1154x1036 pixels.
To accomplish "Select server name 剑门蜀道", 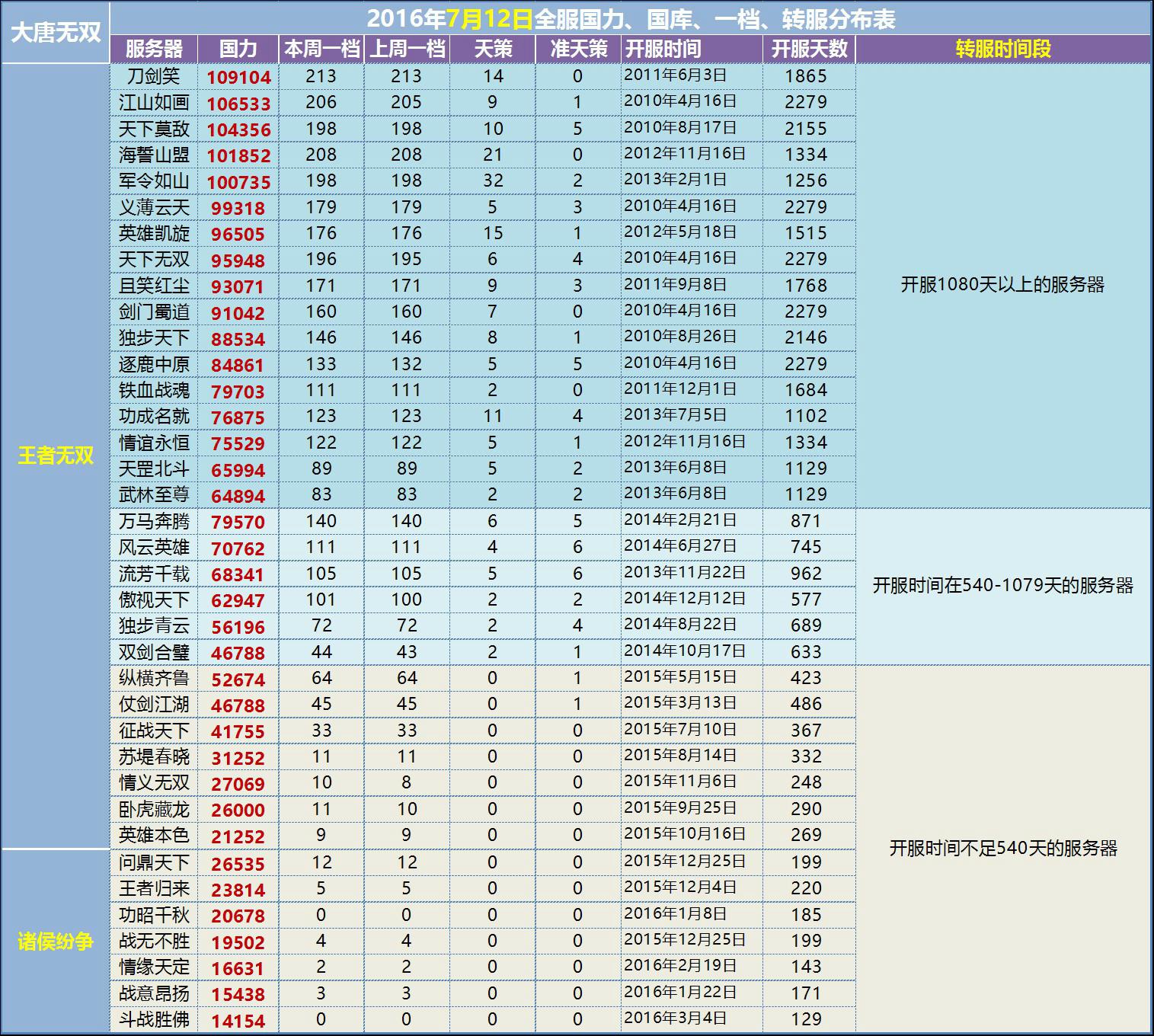I will point(154,312).
